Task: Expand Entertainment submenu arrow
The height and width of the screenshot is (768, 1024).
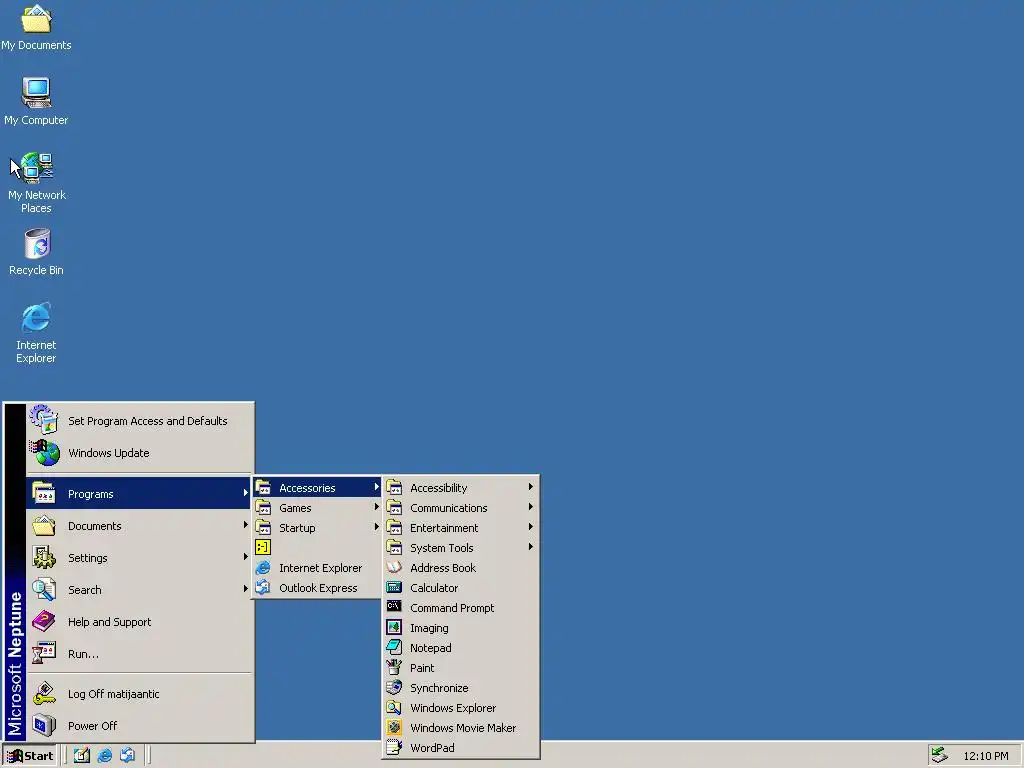Action: click(x=531, y=527)
